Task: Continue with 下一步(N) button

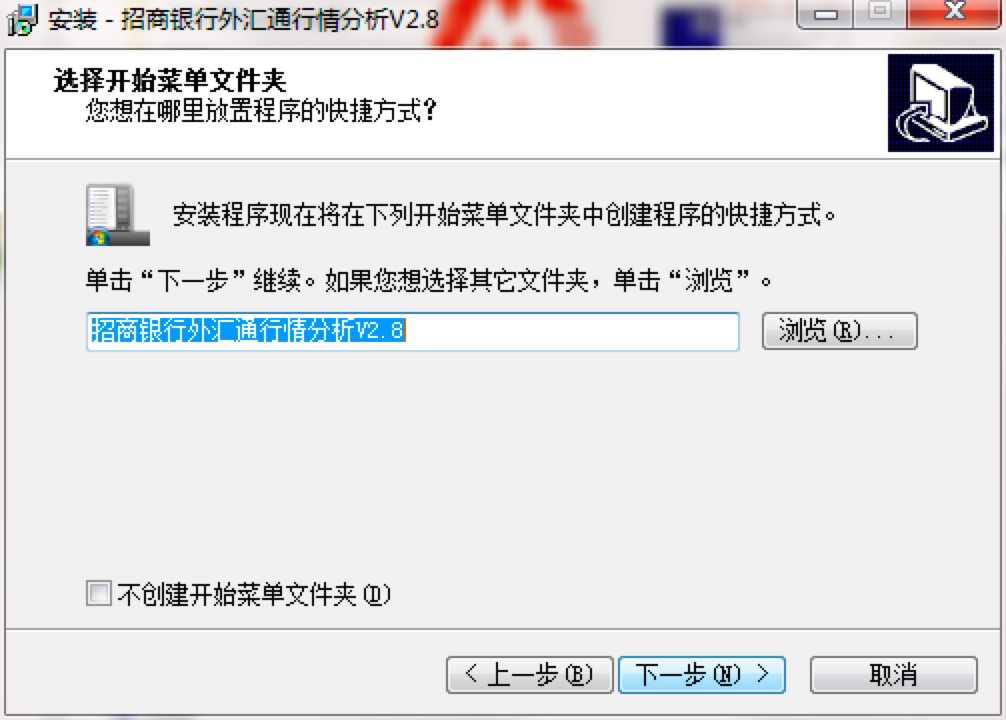Action: point(702,674)
